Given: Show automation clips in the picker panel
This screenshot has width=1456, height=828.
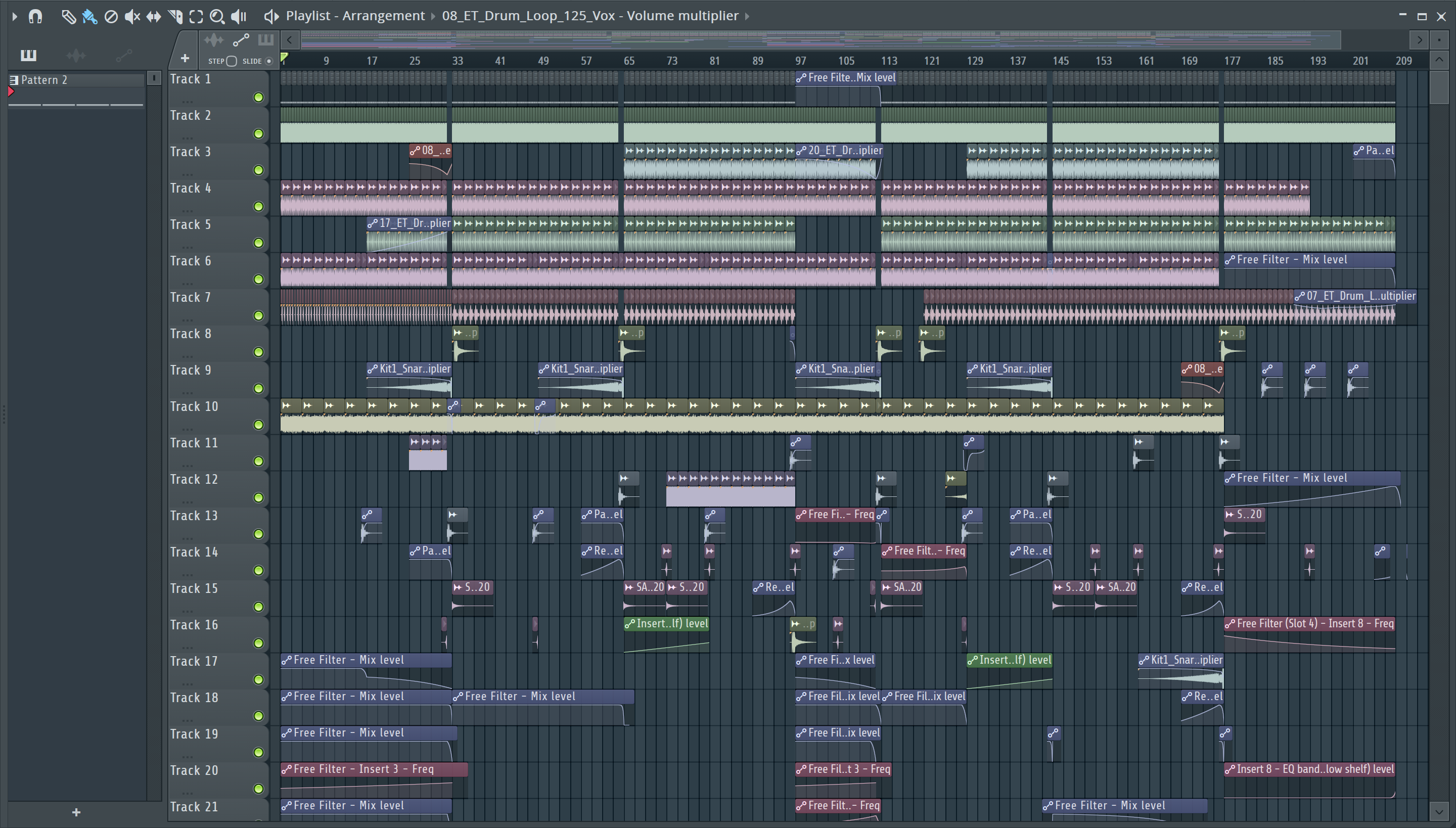Looking at the screenshot, I should (x=123, y=55).
